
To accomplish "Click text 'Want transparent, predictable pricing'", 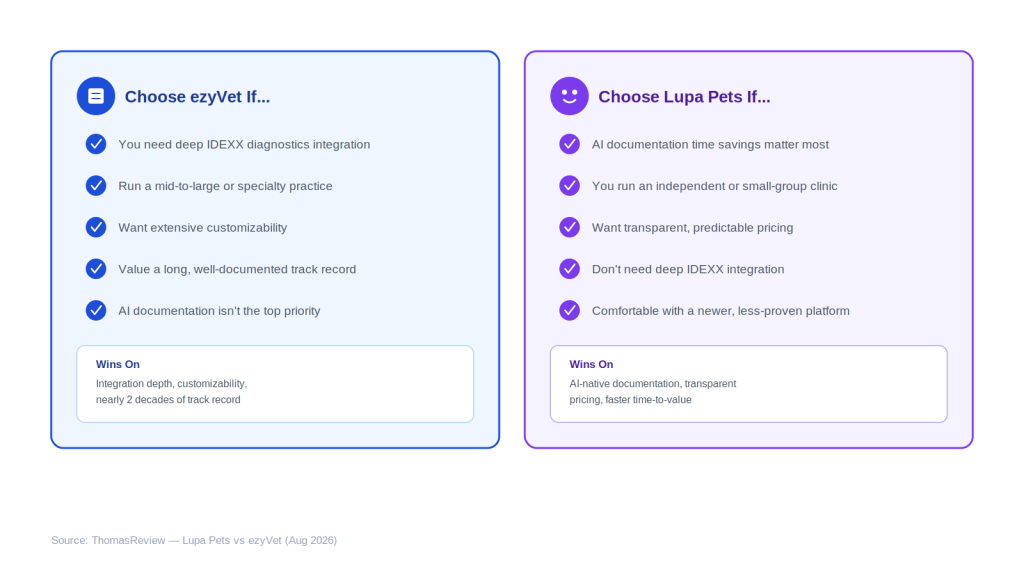I will (x=692, y=228).
